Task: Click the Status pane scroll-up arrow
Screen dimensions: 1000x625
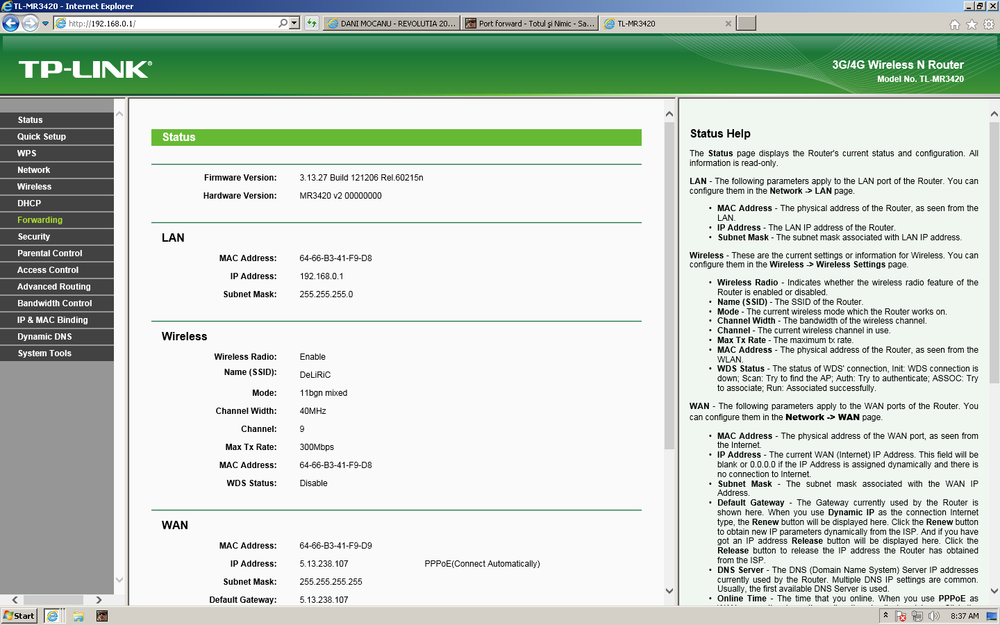Action: (x=669, y=114)
